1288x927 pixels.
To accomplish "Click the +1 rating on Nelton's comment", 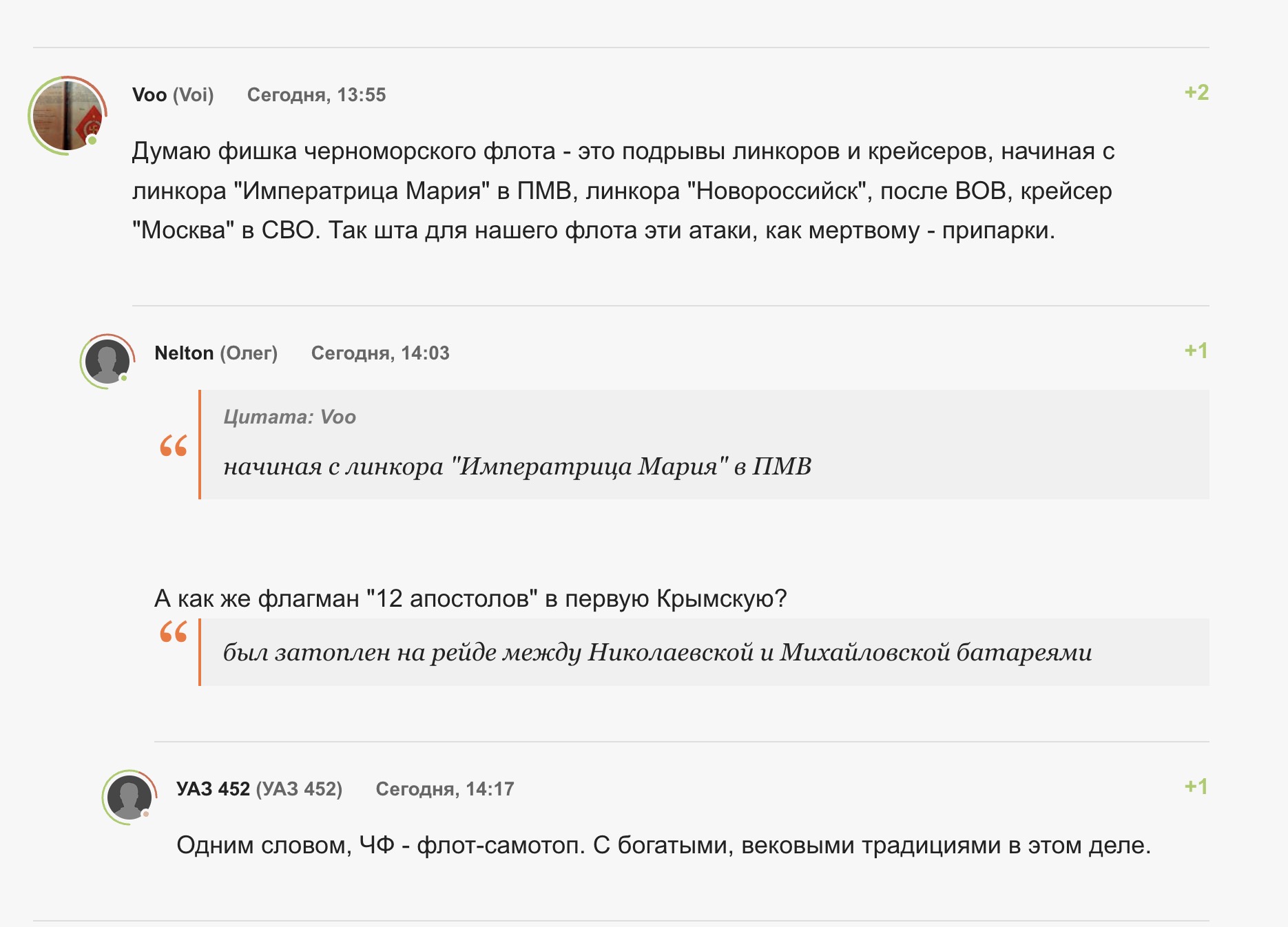I will coord(1196,351).
